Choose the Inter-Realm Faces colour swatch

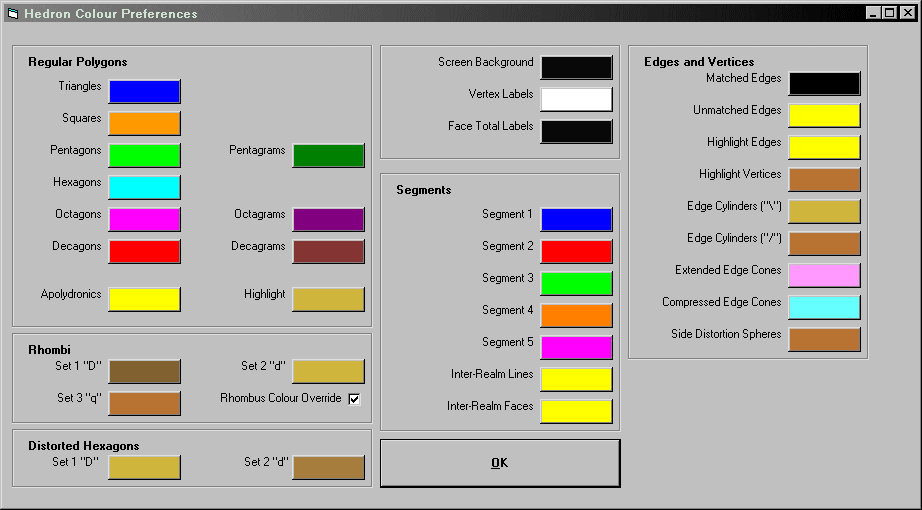576,411
